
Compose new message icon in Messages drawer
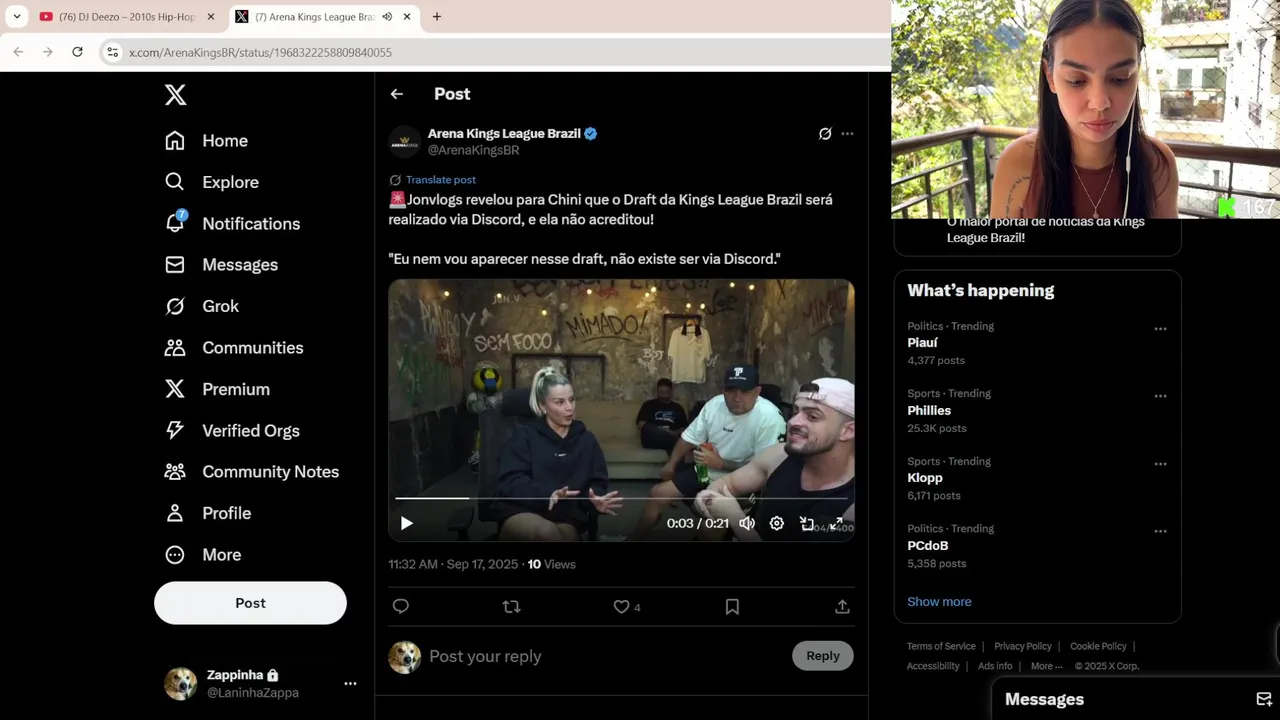pyautogui.click(x=1263, y=699)
